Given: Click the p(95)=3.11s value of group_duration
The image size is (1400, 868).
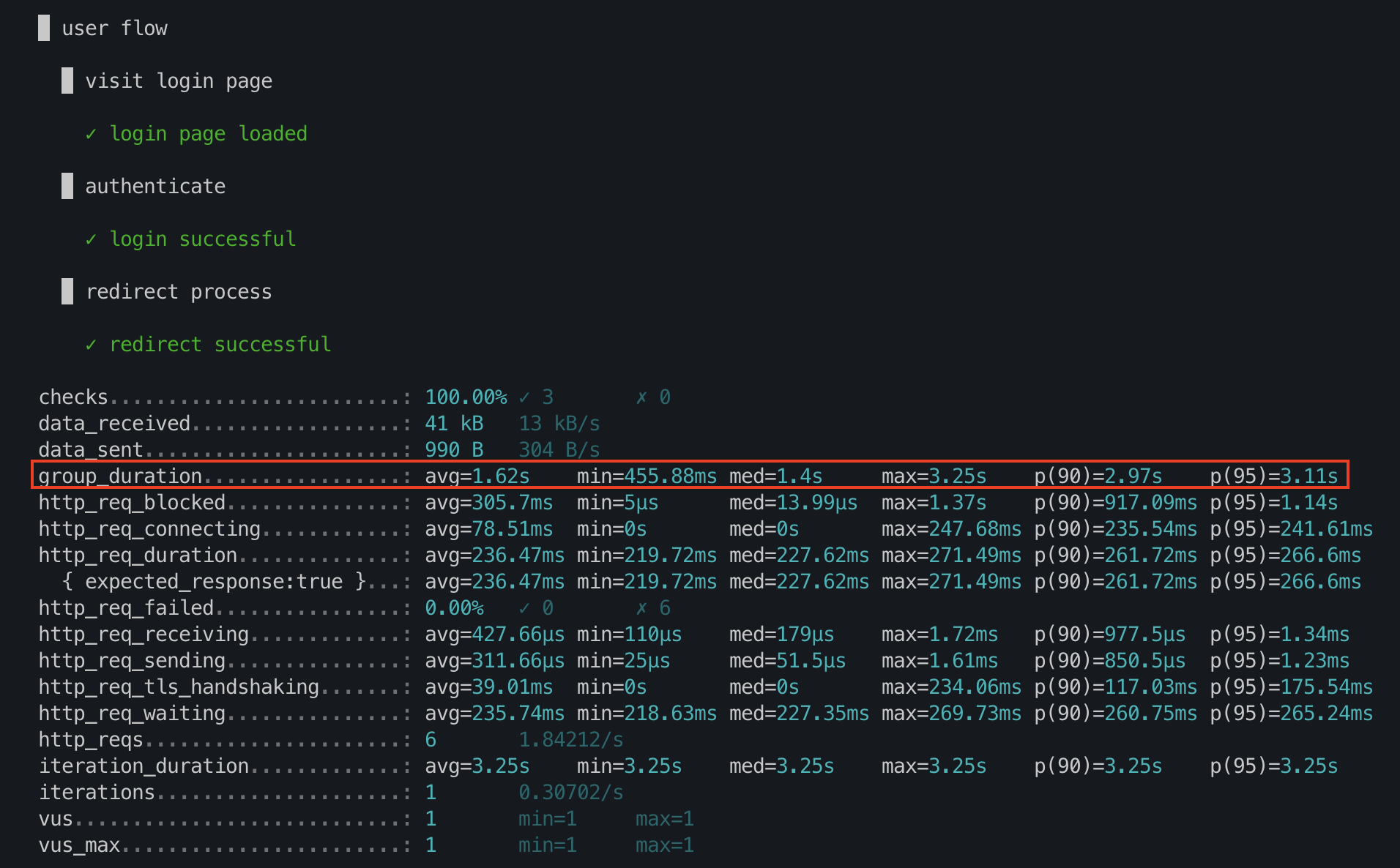Looking at the screenshot, I should (1273, 476).
